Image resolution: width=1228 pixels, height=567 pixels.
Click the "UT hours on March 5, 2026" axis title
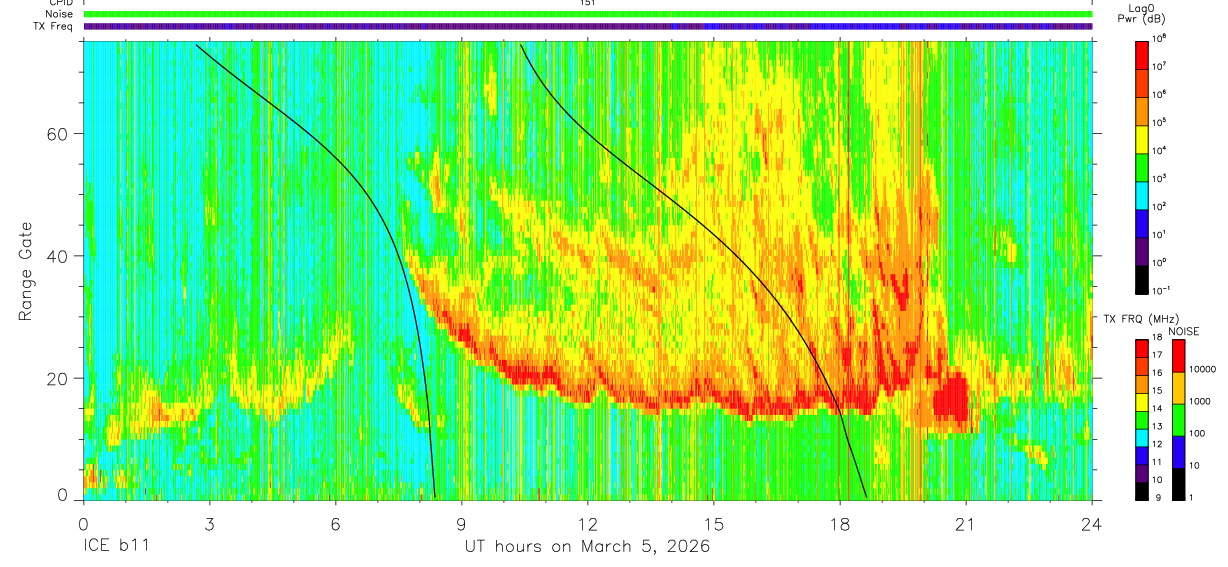pyautogui.click(x=587, y=546)
